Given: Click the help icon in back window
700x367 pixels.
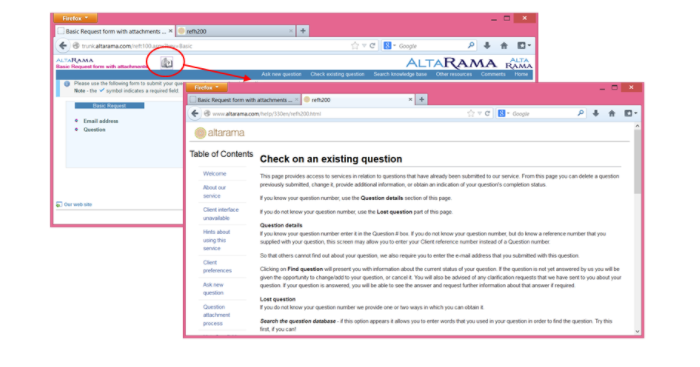Looking at the screenshot, I should pyautogui.click(x=167, y=63).
